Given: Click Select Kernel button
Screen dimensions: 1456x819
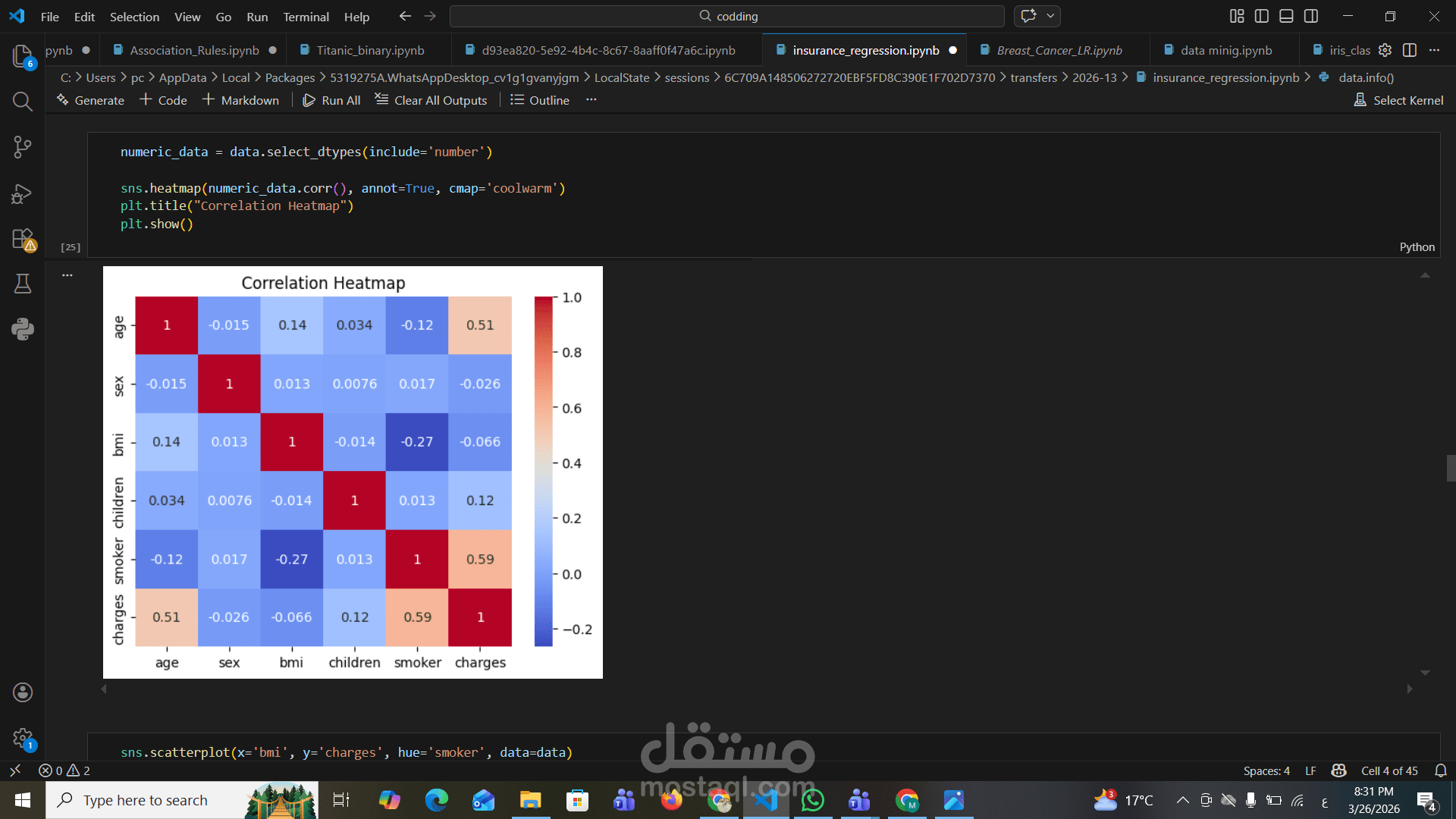Looking at the screenshot, I should 1398,100.
